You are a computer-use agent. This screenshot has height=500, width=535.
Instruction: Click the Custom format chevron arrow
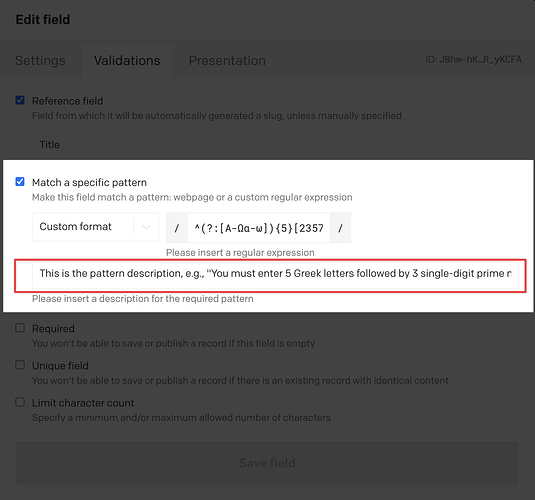[x=146, y=227]
